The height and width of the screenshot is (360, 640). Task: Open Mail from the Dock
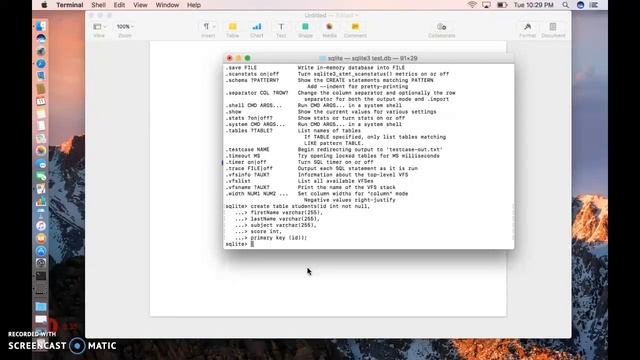[41, 76]
